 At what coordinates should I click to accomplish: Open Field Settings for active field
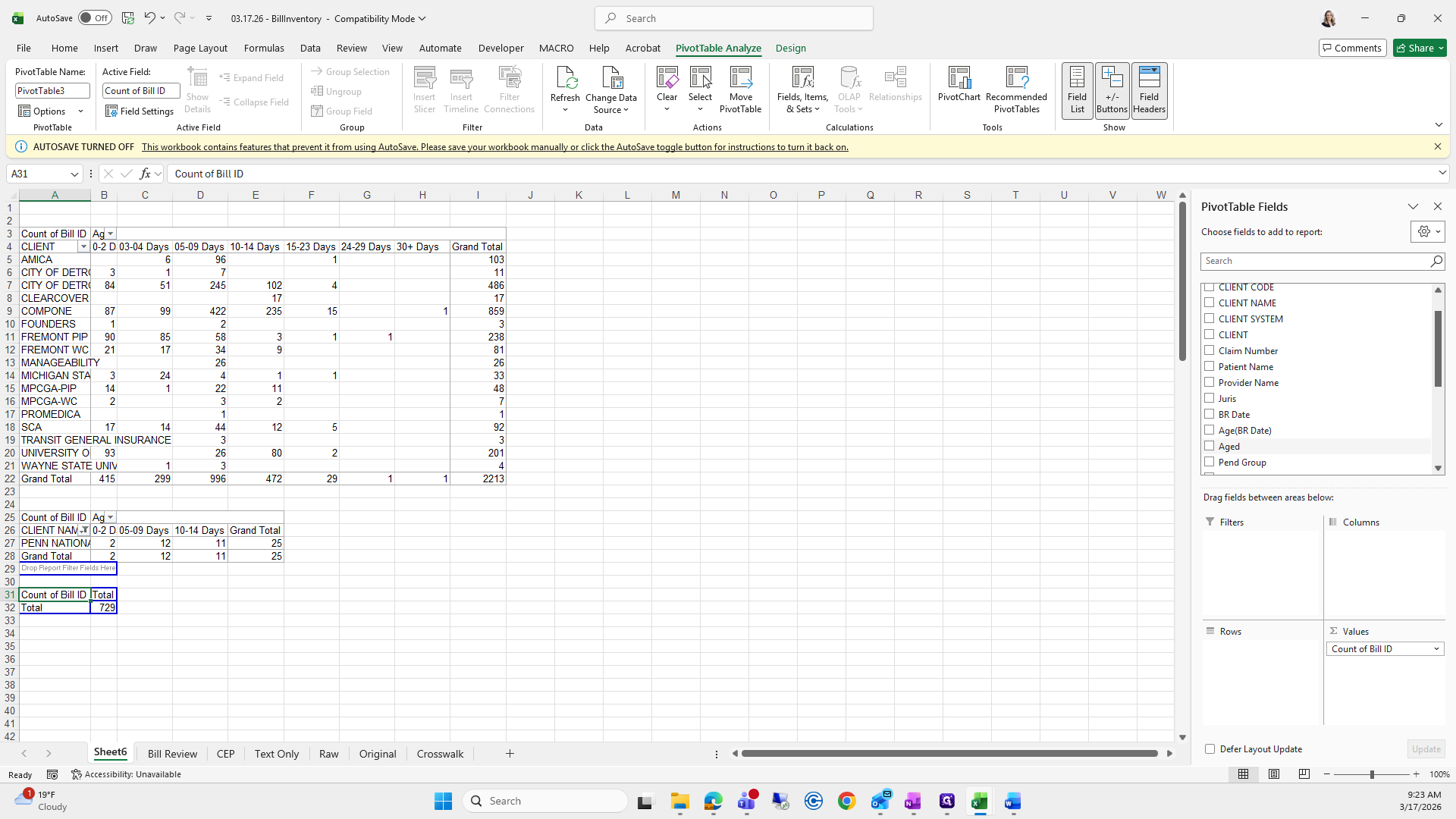click(x=140, y=111)
